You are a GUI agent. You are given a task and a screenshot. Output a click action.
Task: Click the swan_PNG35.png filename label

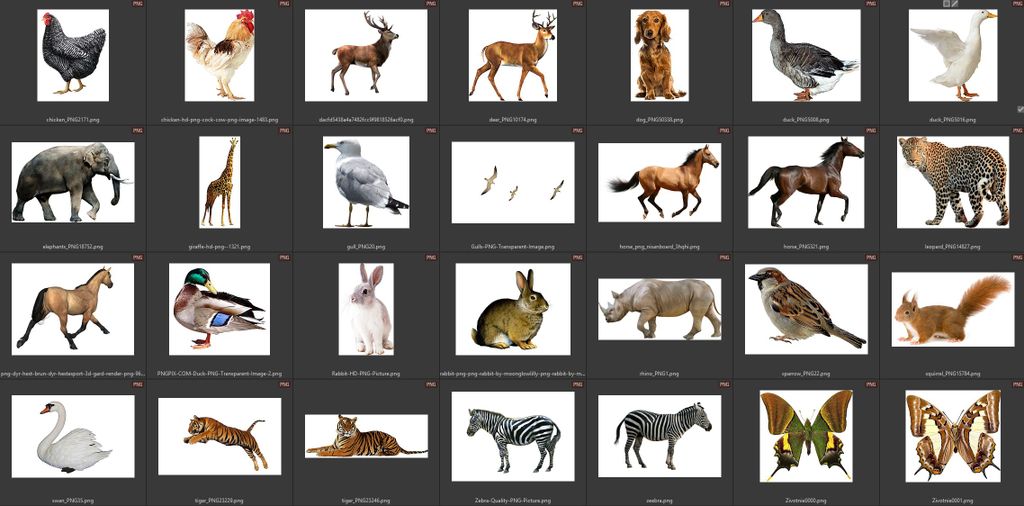[73, 500]
